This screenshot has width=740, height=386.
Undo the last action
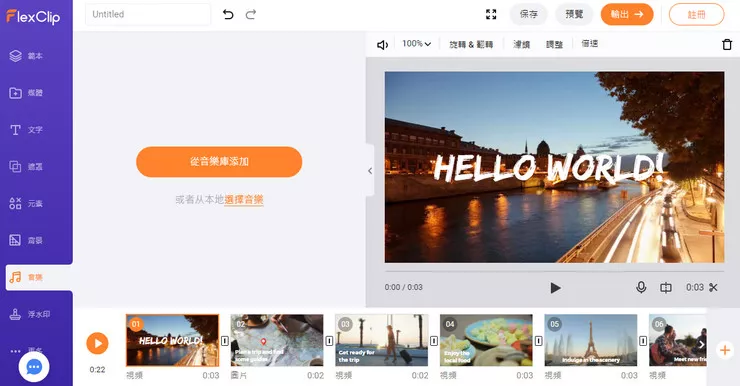point(228,15)
